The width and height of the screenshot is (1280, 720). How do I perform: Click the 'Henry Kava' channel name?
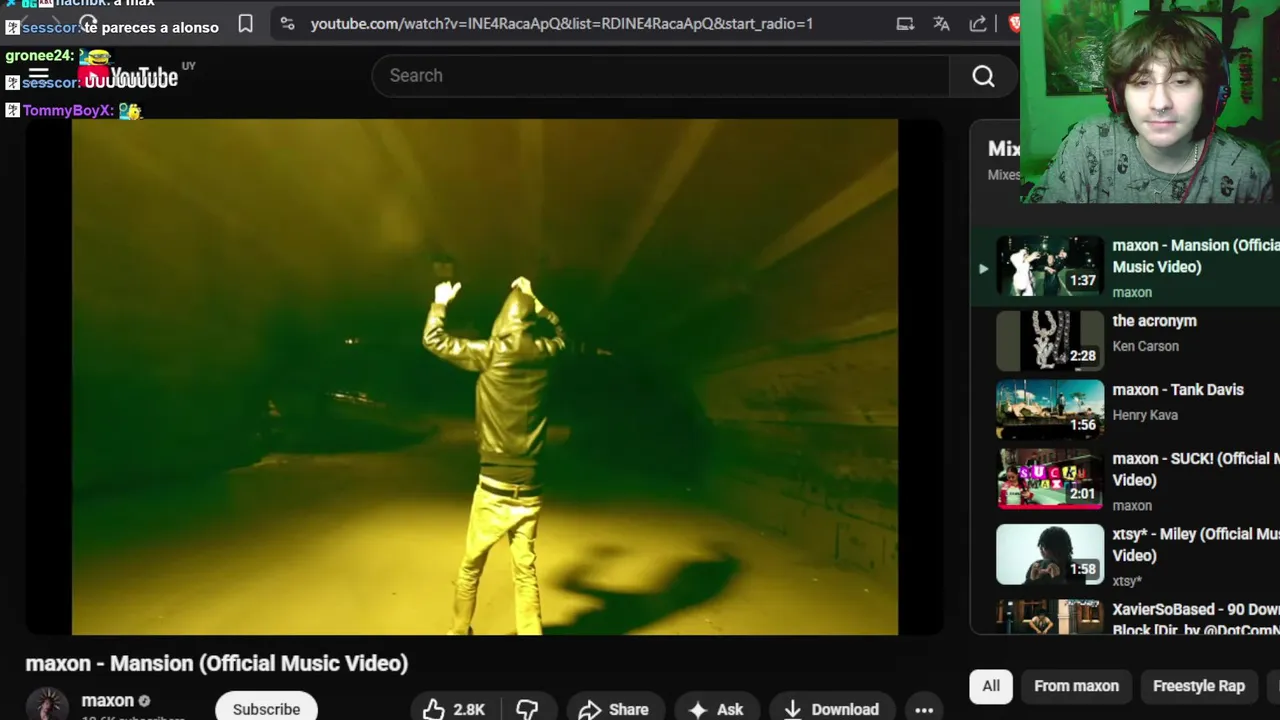pyautogui.click(x=1145, y=415)
